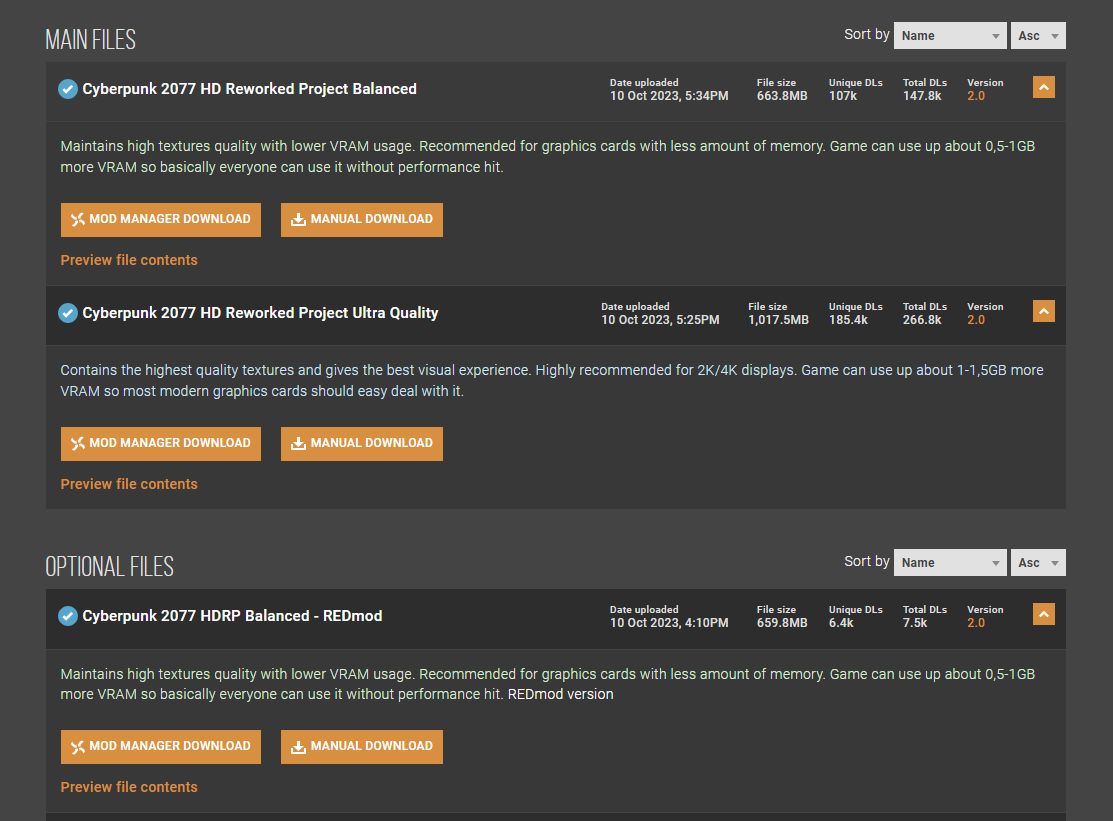Click total downloads value 7.5k
Image resolution: width=1113 pixels, height=821 pixels.
[915, 623]
